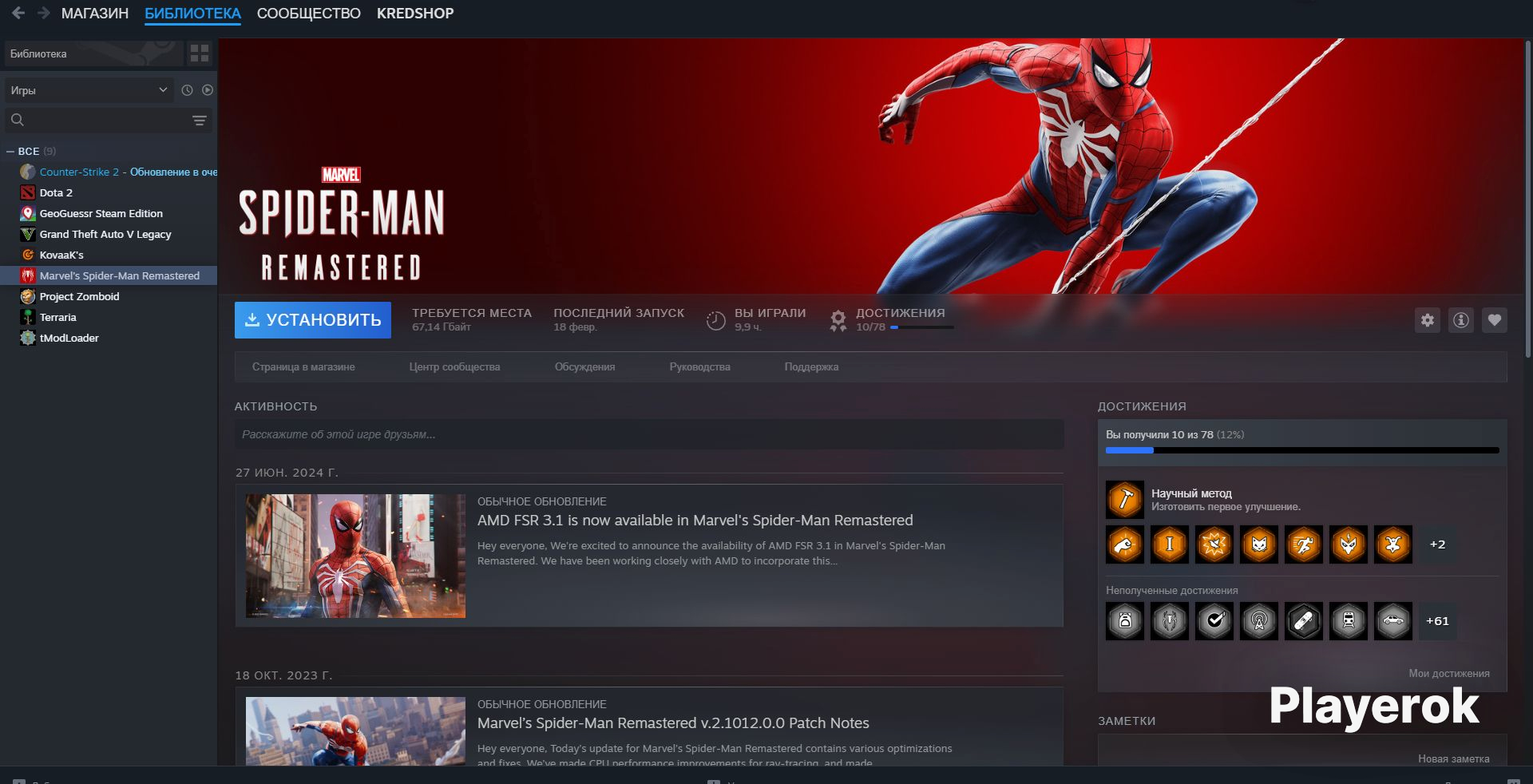Select GeoGuessr Steam Edition icon
1533x784 pixels.
pos(28,213)
